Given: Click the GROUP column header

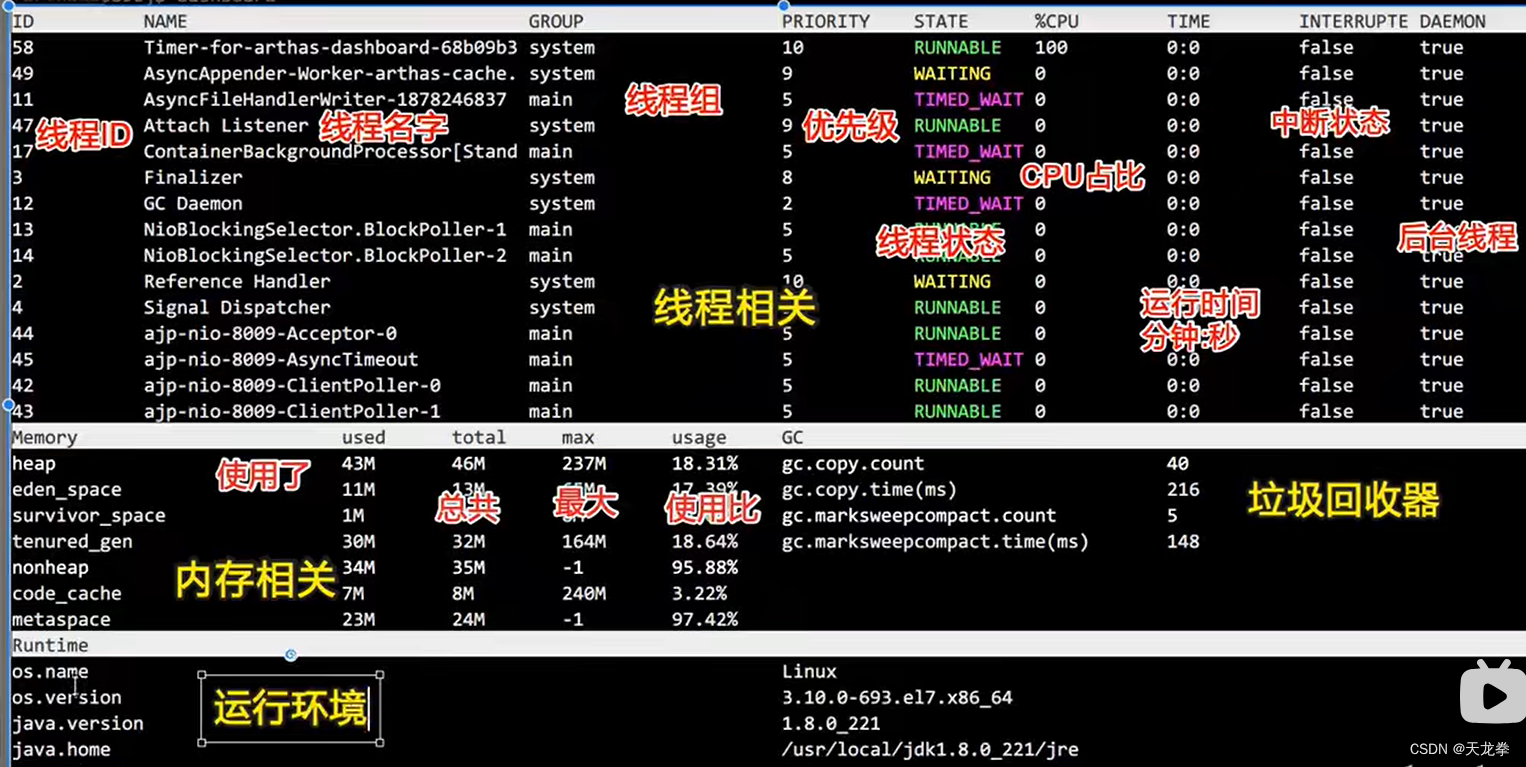Looking at the screenshot, I should tap(556, 21).
